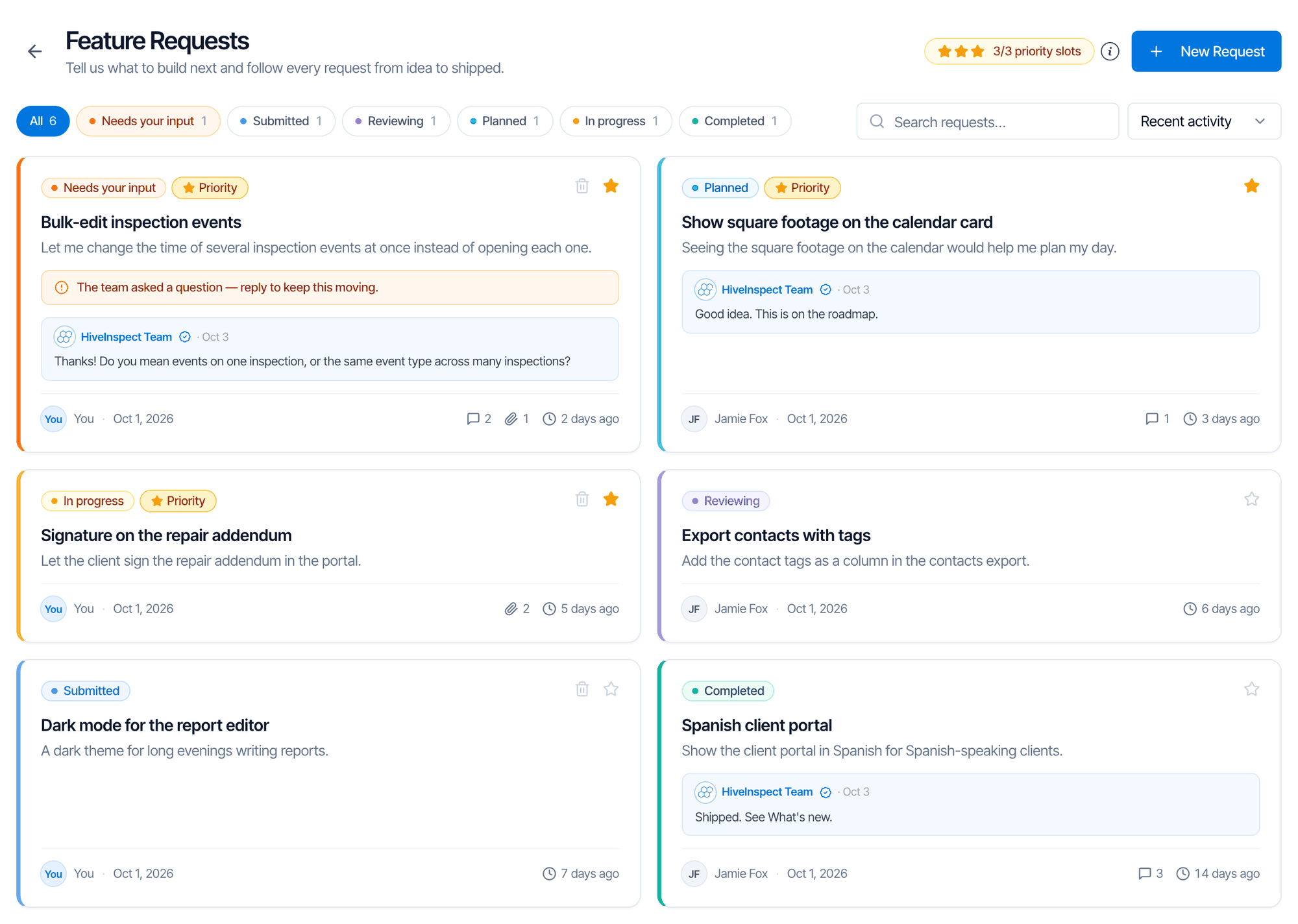Click the Submitted status badge on Dark mode card
1298x924 pixels.
tap(86, 691)
